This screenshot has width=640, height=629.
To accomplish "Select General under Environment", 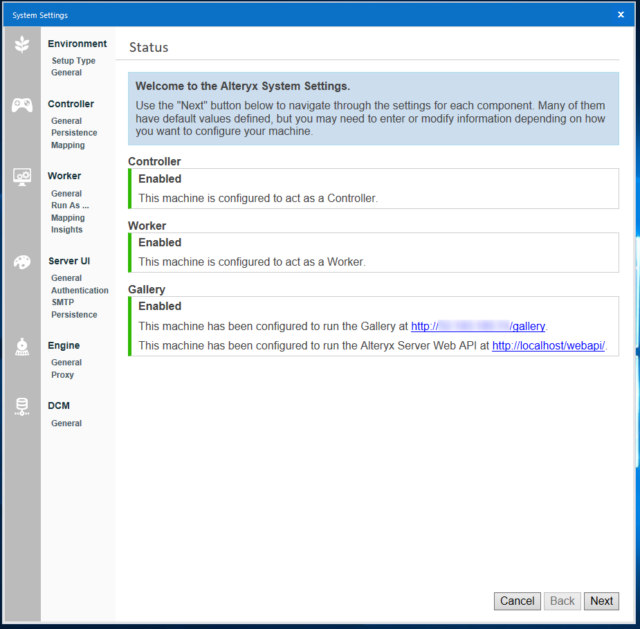I will [66, 73].
